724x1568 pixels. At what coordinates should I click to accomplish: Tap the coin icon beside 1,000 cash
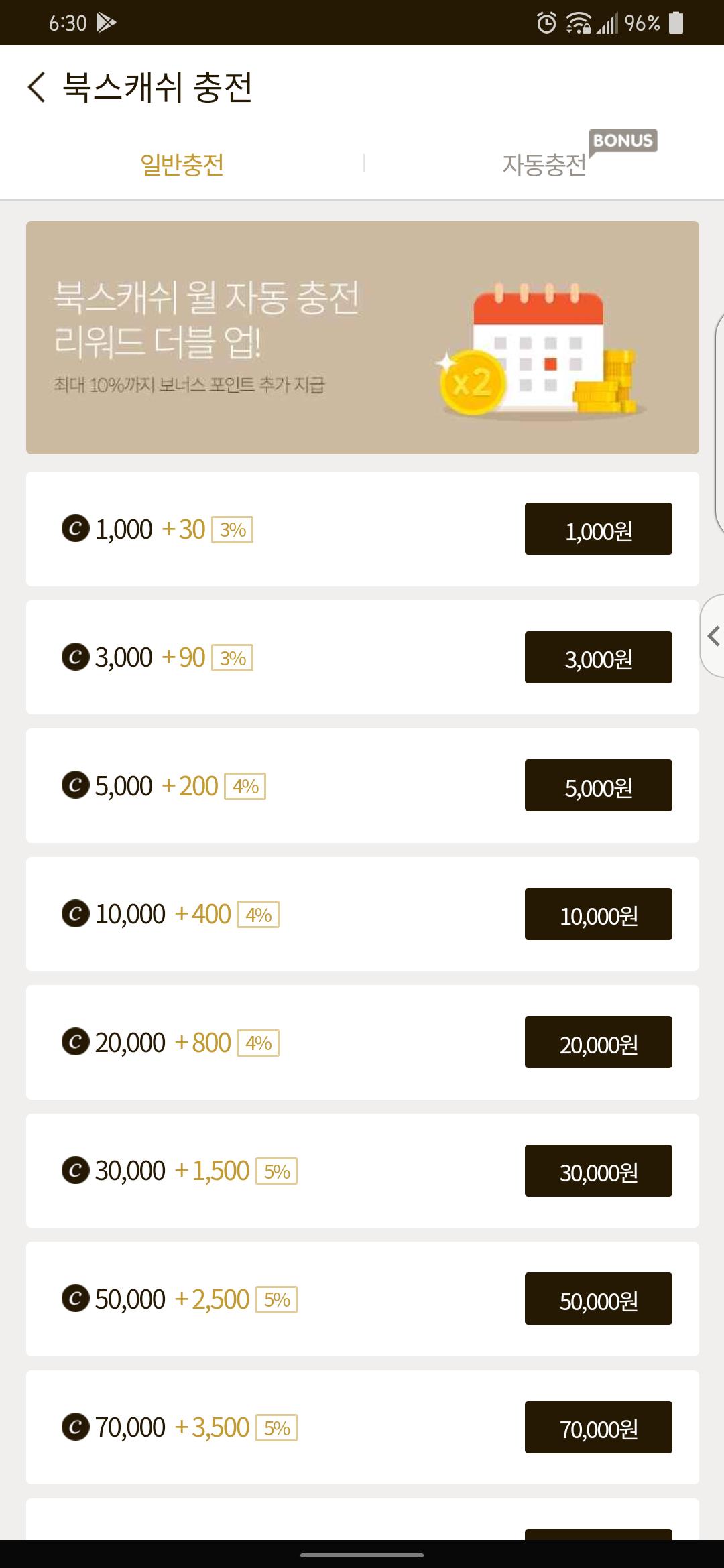pos(75,529)
